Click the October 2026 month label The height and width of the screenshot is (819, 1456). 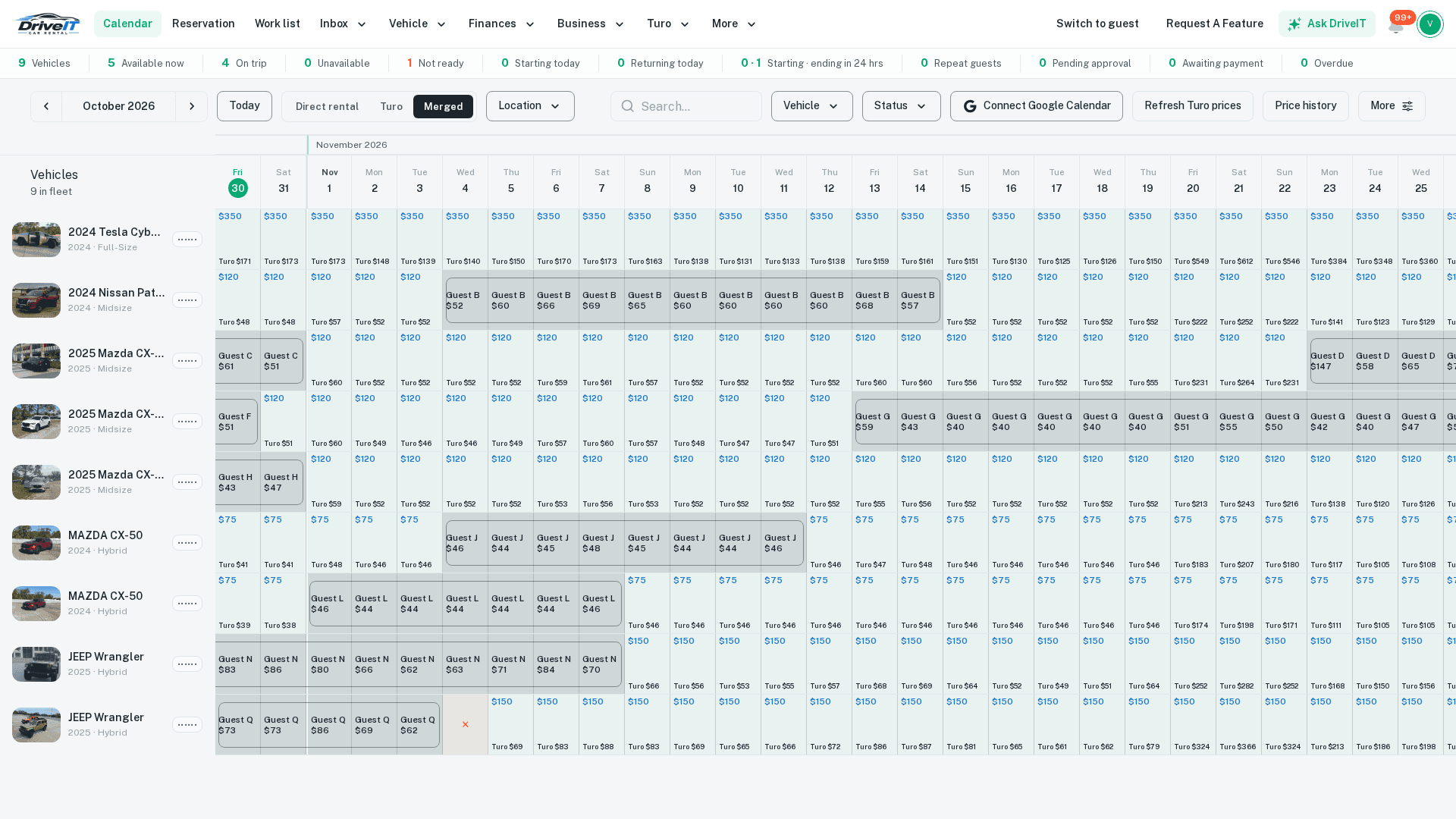[x=119, y=106]
